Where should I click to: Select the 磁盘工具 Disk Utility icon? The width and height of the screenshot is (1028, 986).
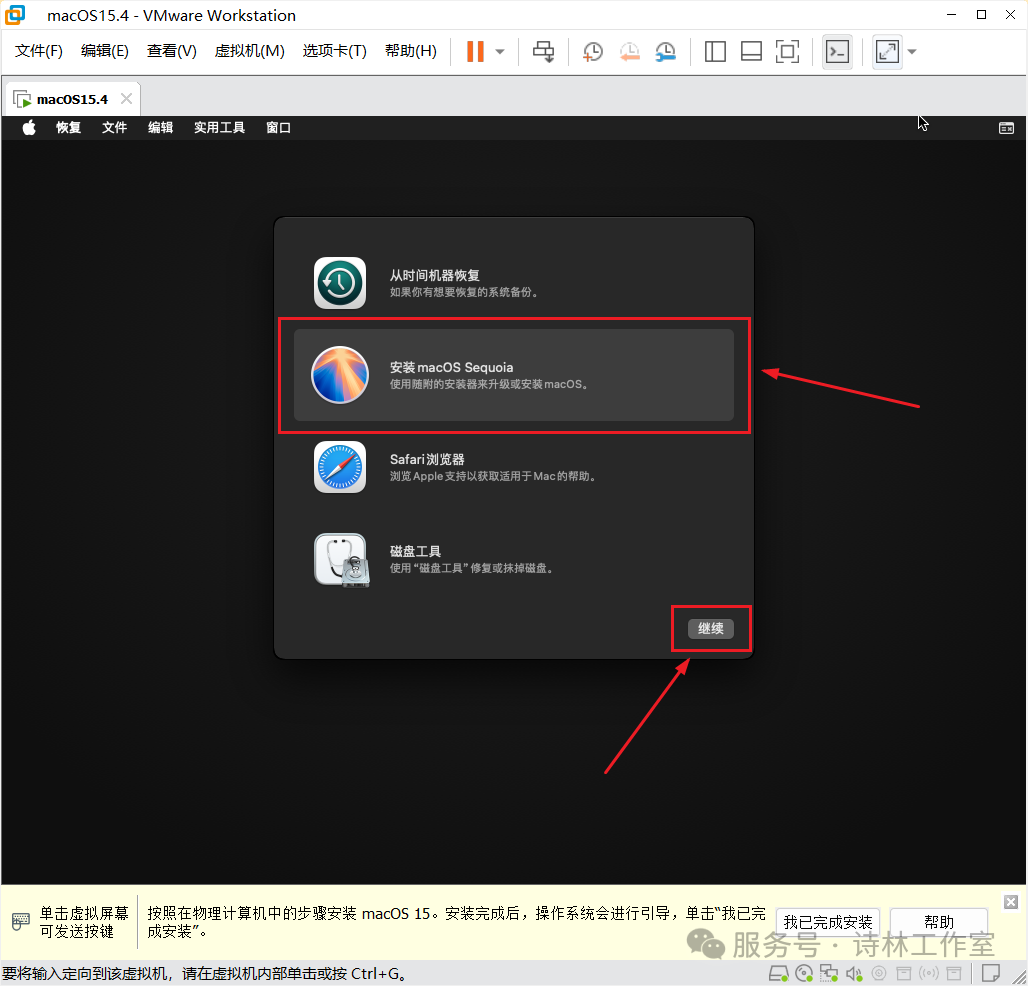(x=342, y=560)
